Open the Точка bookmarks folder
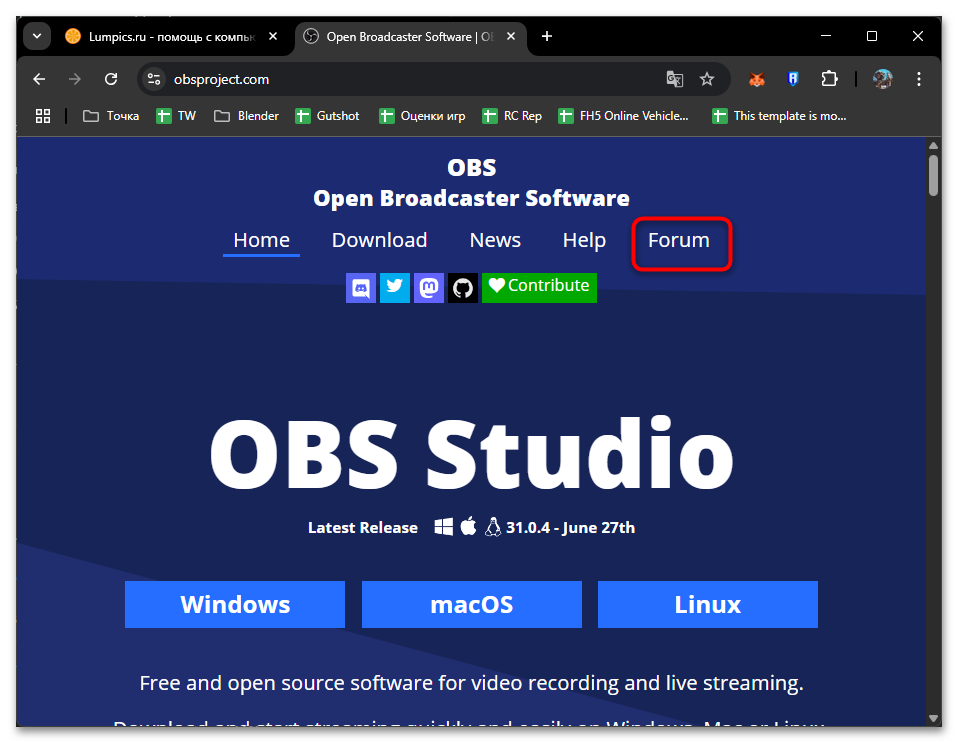The width and height of the screenshot is (958, 743). (109, 115)
